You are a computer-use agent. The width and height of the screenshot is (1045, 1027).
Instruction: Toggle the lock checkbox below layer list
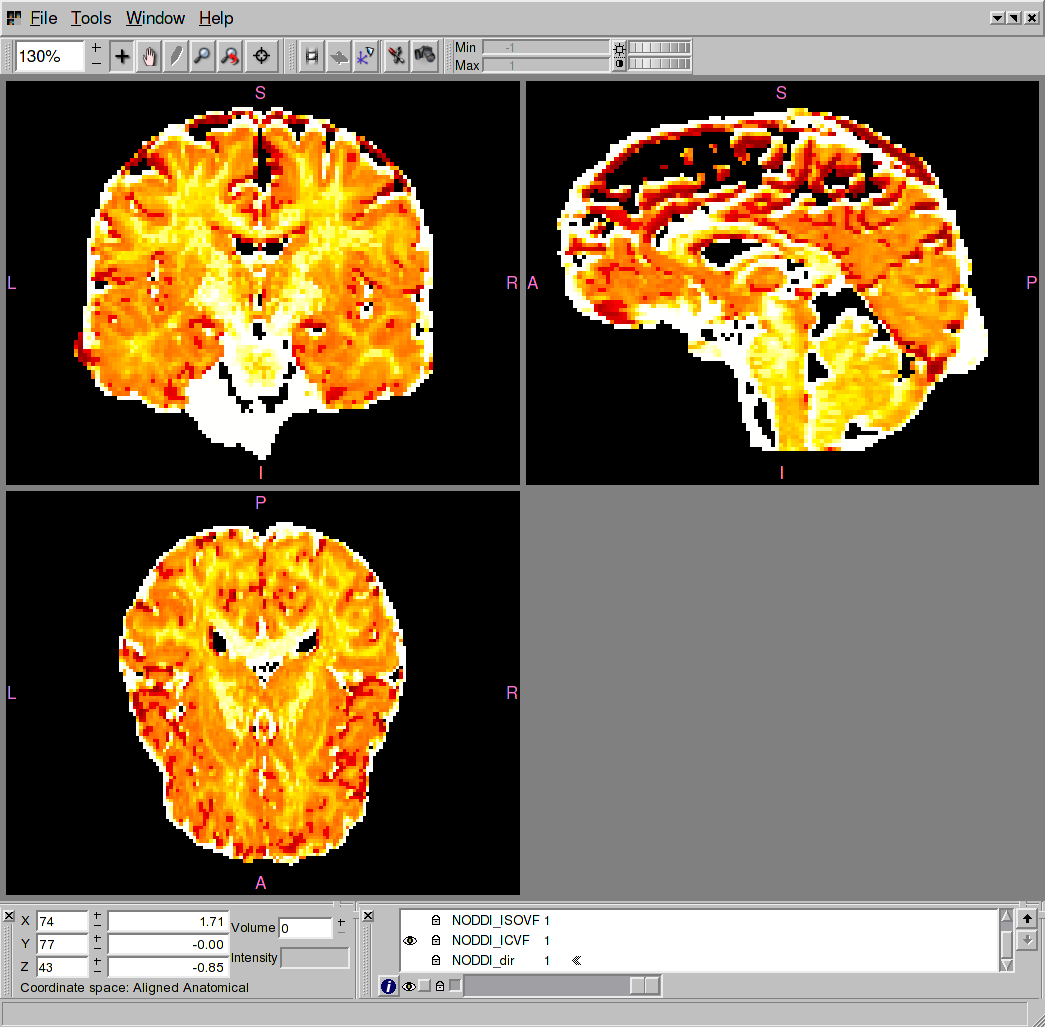(x=455, y=987)
